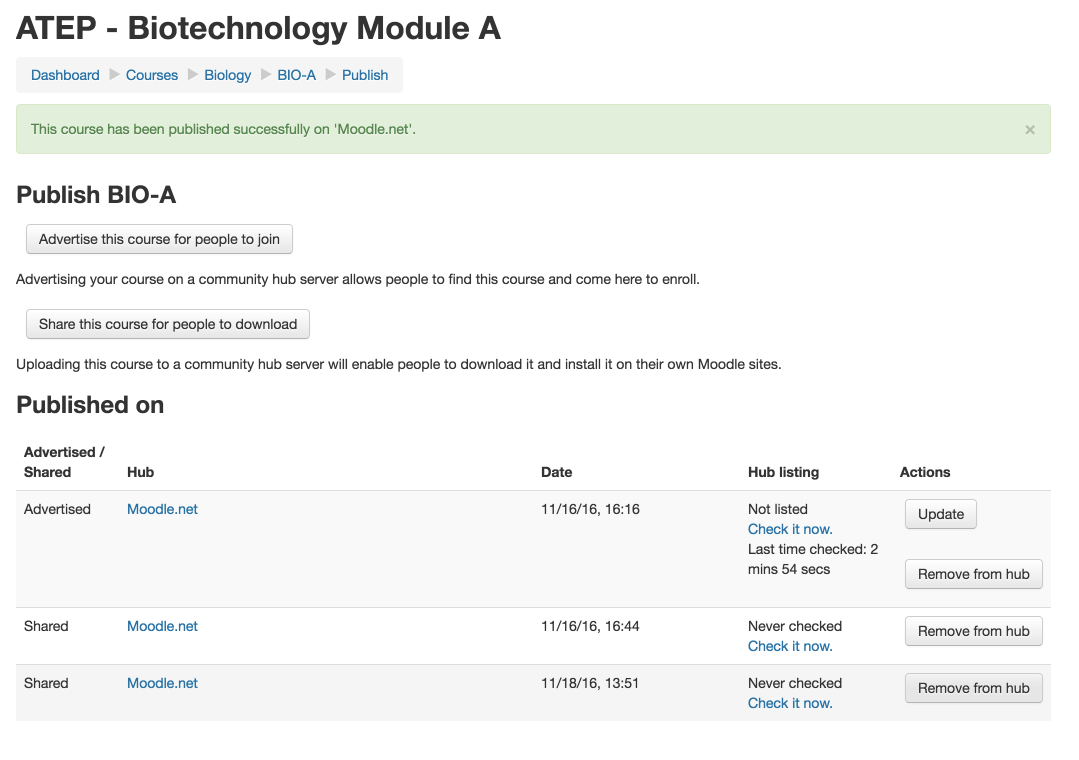This screenshot has width=1079, height=760.
Task: Click Share this course for people to download
Action: point(168,324)
